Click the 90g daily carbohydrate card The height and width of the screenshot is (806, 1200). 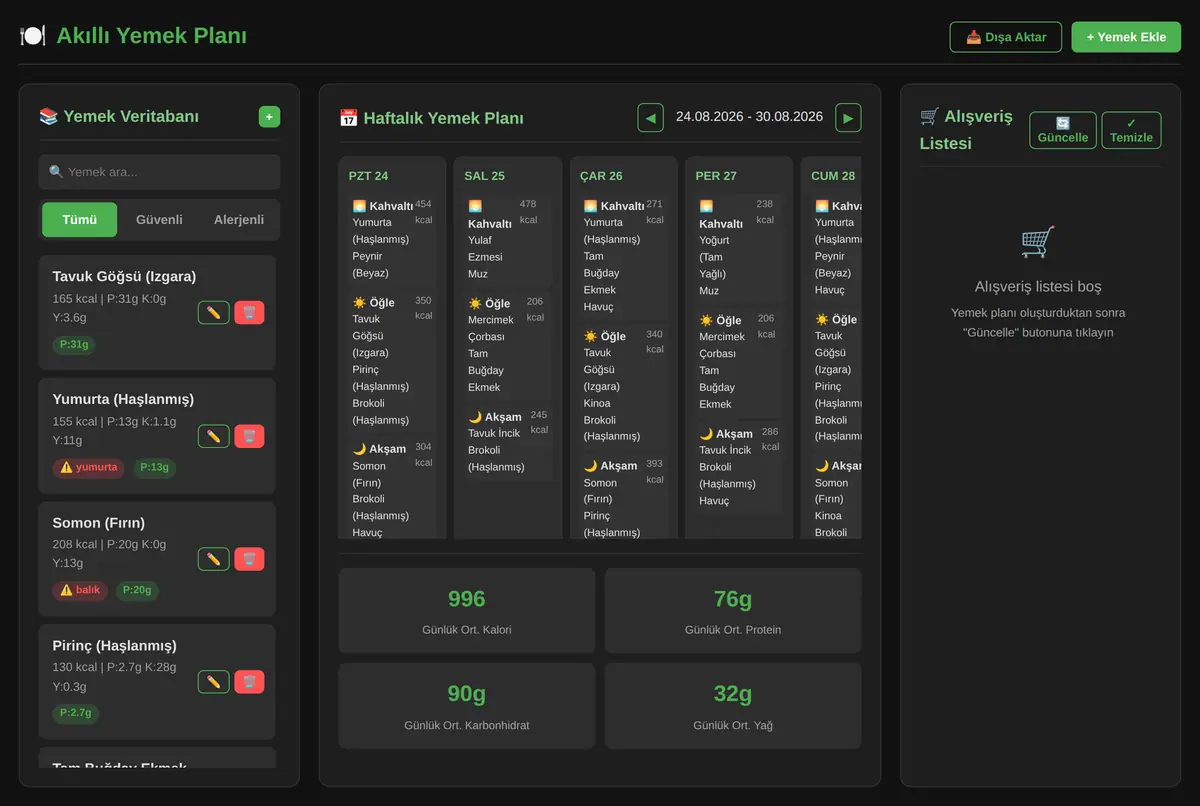pyautogui.click(x=467, y=706)
